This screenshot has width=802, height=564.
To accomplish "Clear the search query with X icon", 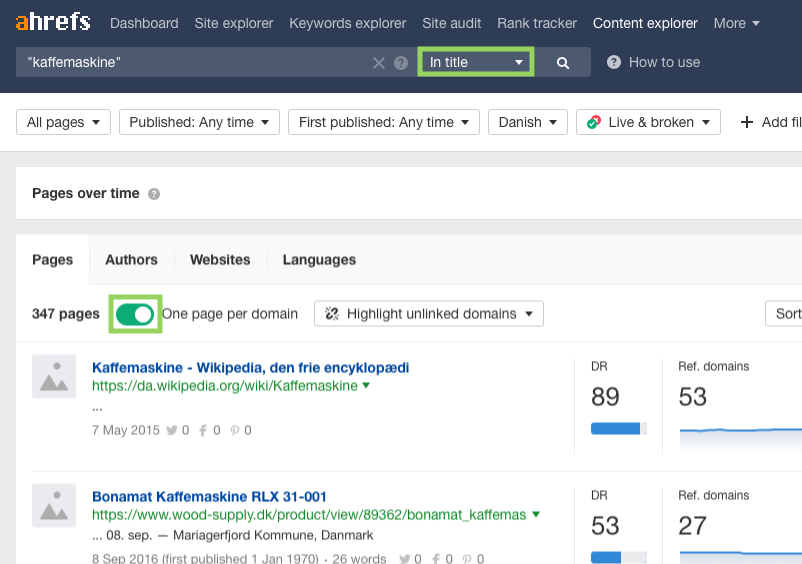I will point(378,63).
